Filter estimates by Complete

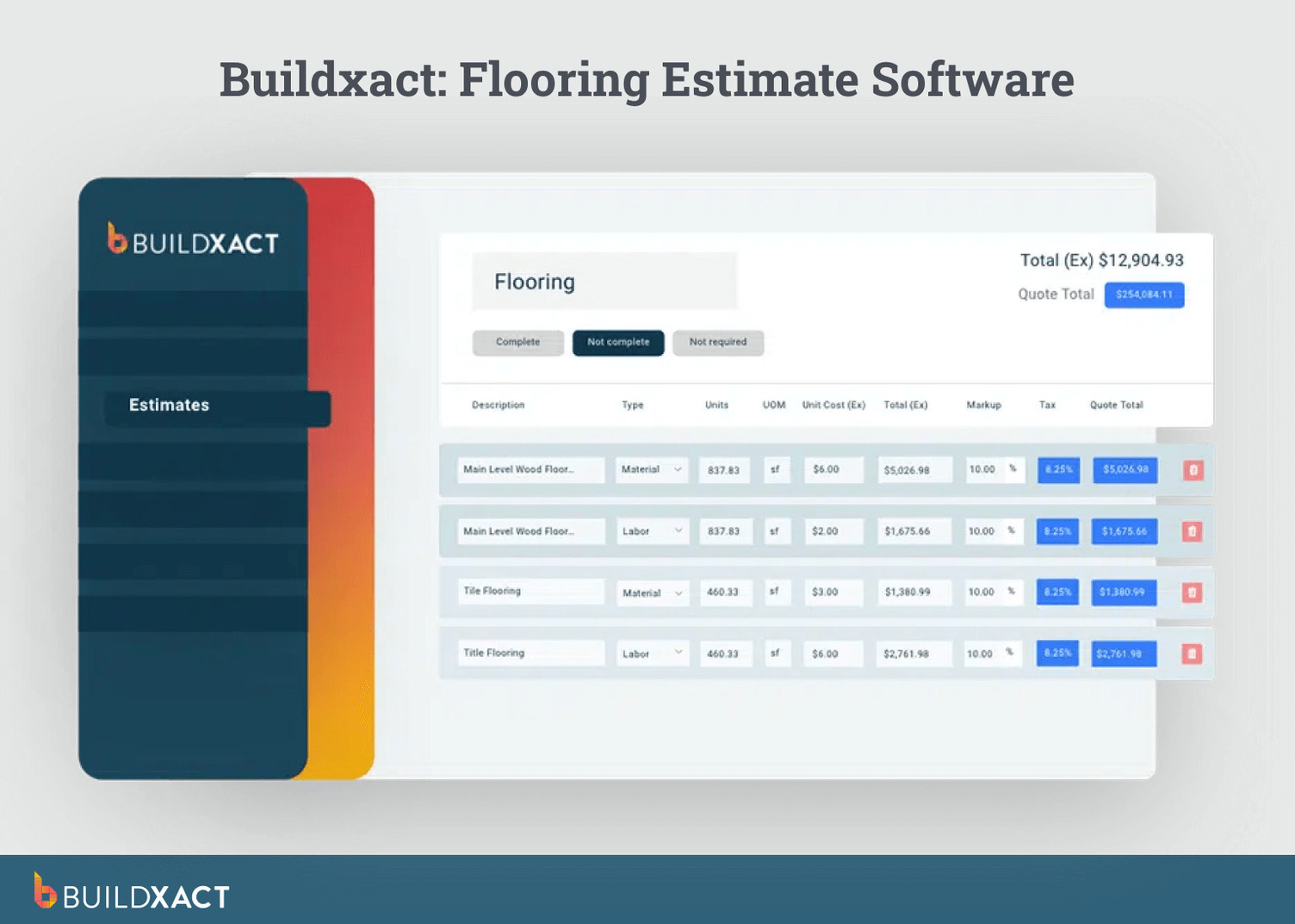click(517, 342)
